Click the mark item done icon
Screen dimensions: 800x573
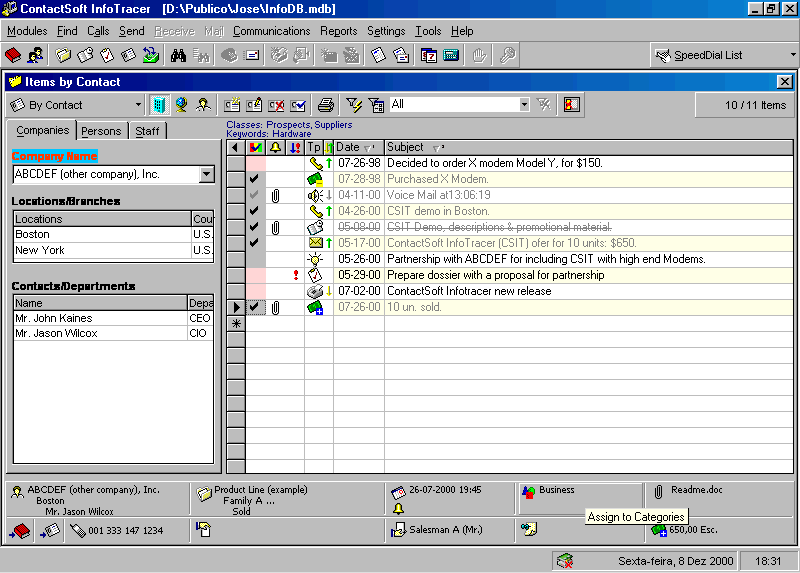pyautogui.click(x=298, y=105)
